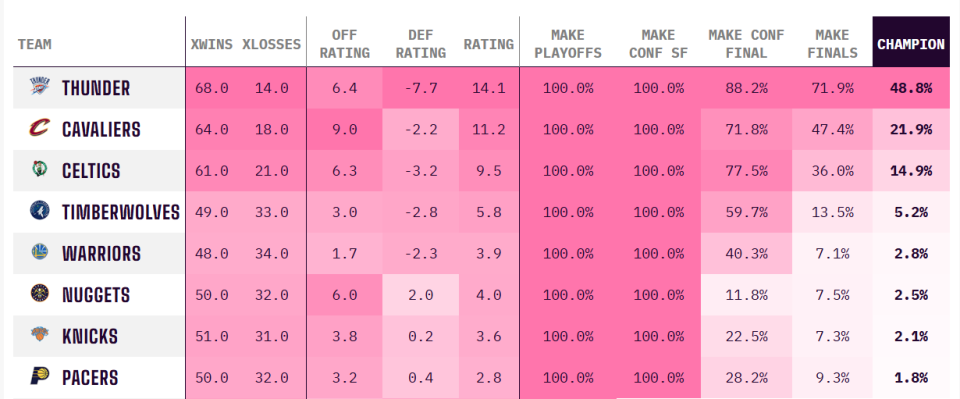This screenshot has width=960, height=399.
Task: Sort by the XWINS column header
Action: pos(211,44)
